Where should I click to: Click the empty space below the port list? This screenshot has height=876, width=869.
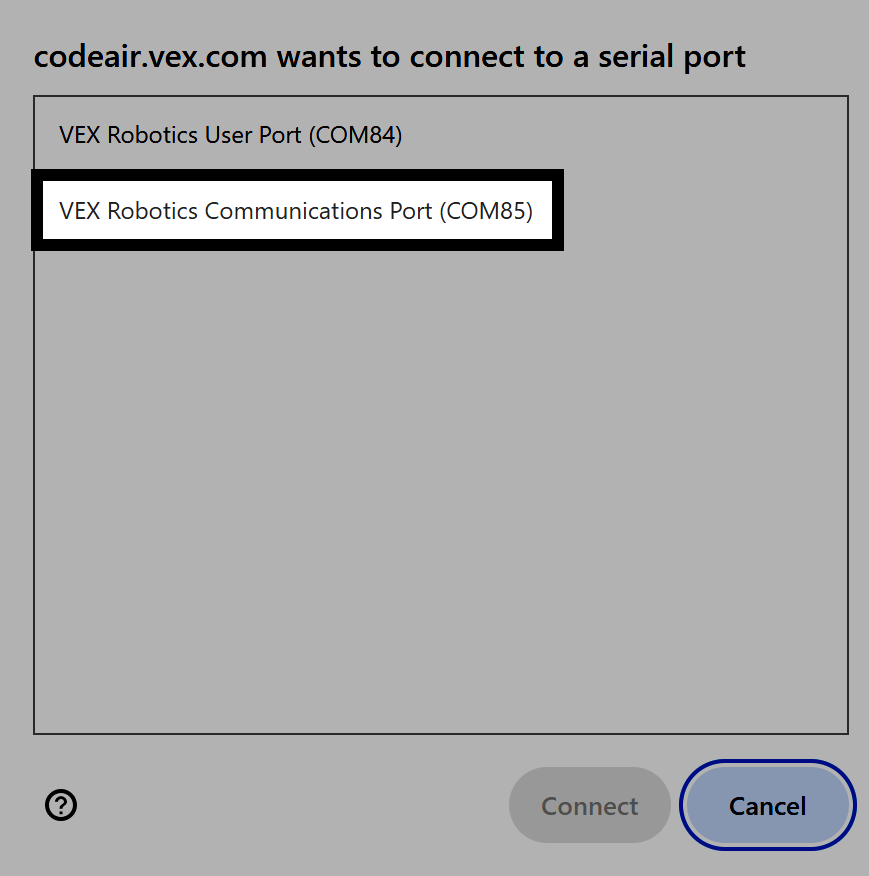(x=440, y=500)
